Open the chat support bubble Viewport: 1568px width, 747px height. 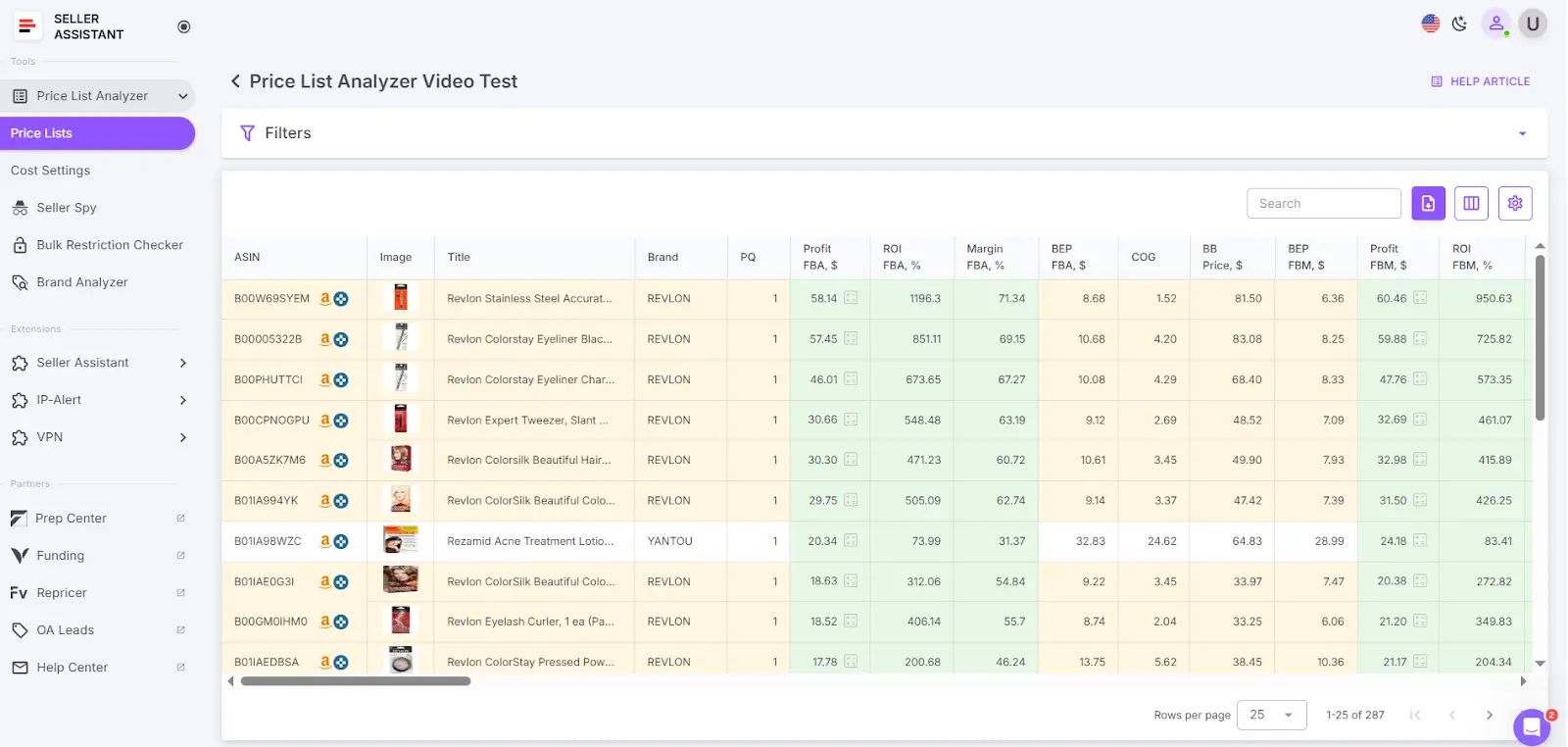tap(1532, 727)
